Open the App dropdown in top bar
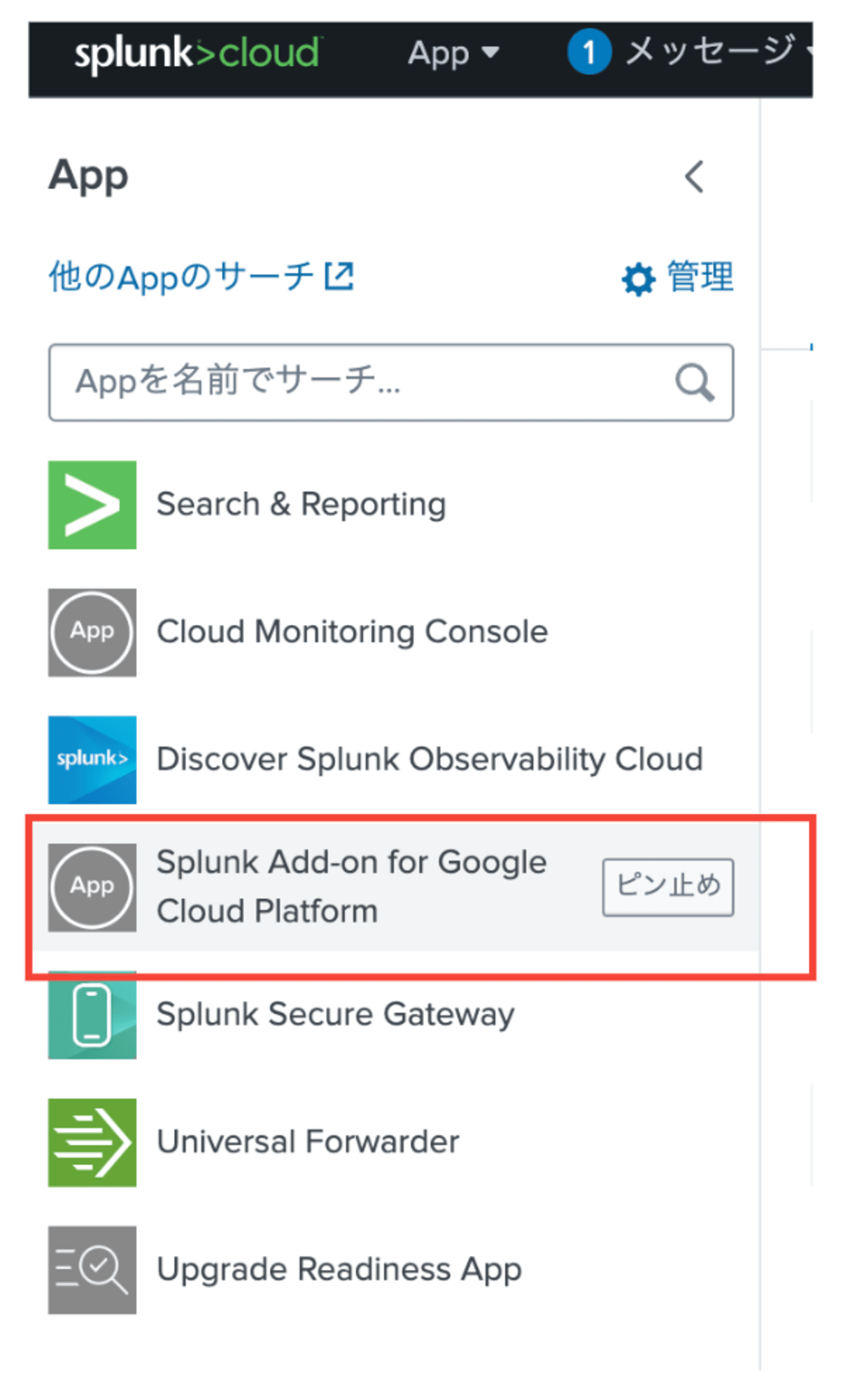 (453, 53)
